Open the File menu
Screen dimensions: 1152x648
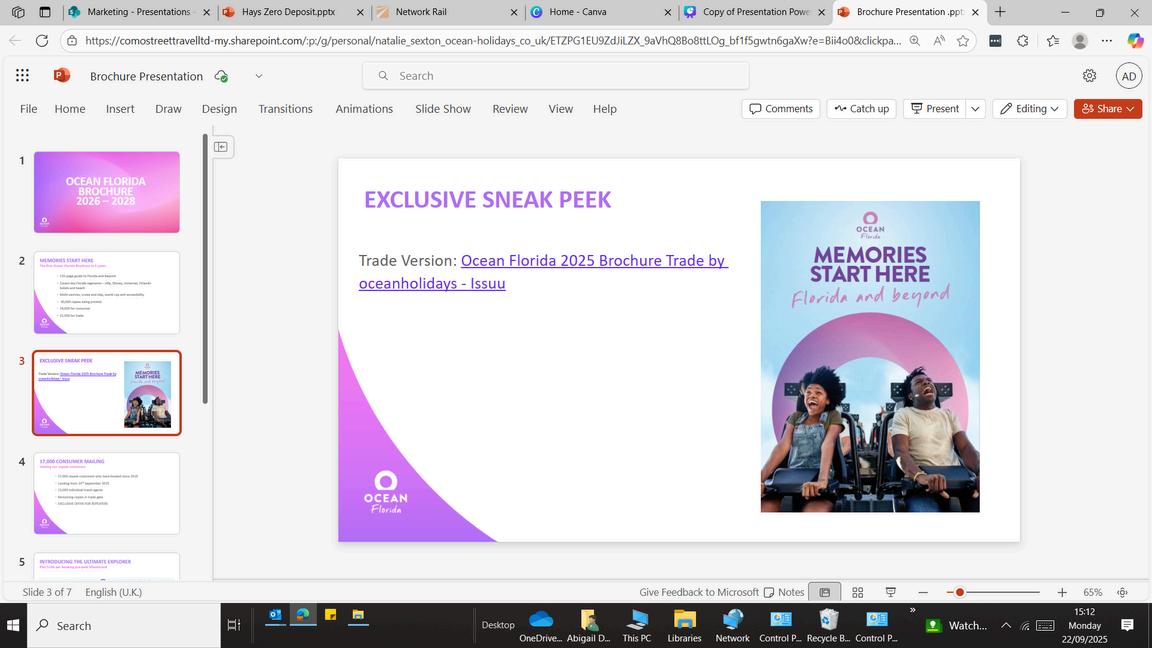29,109
